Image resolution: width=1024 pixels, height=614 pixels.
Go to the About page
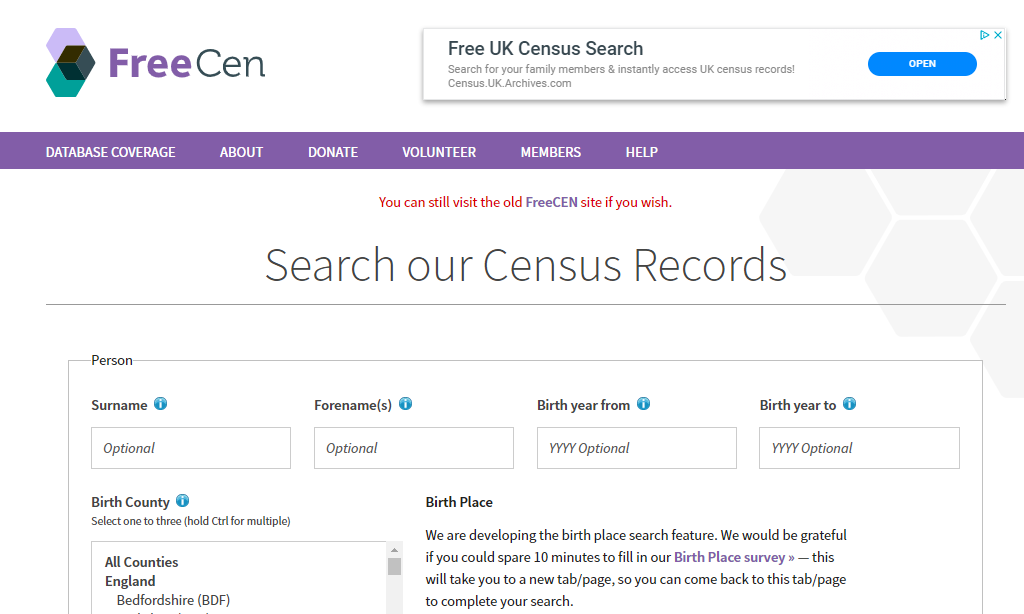[241, 152]
